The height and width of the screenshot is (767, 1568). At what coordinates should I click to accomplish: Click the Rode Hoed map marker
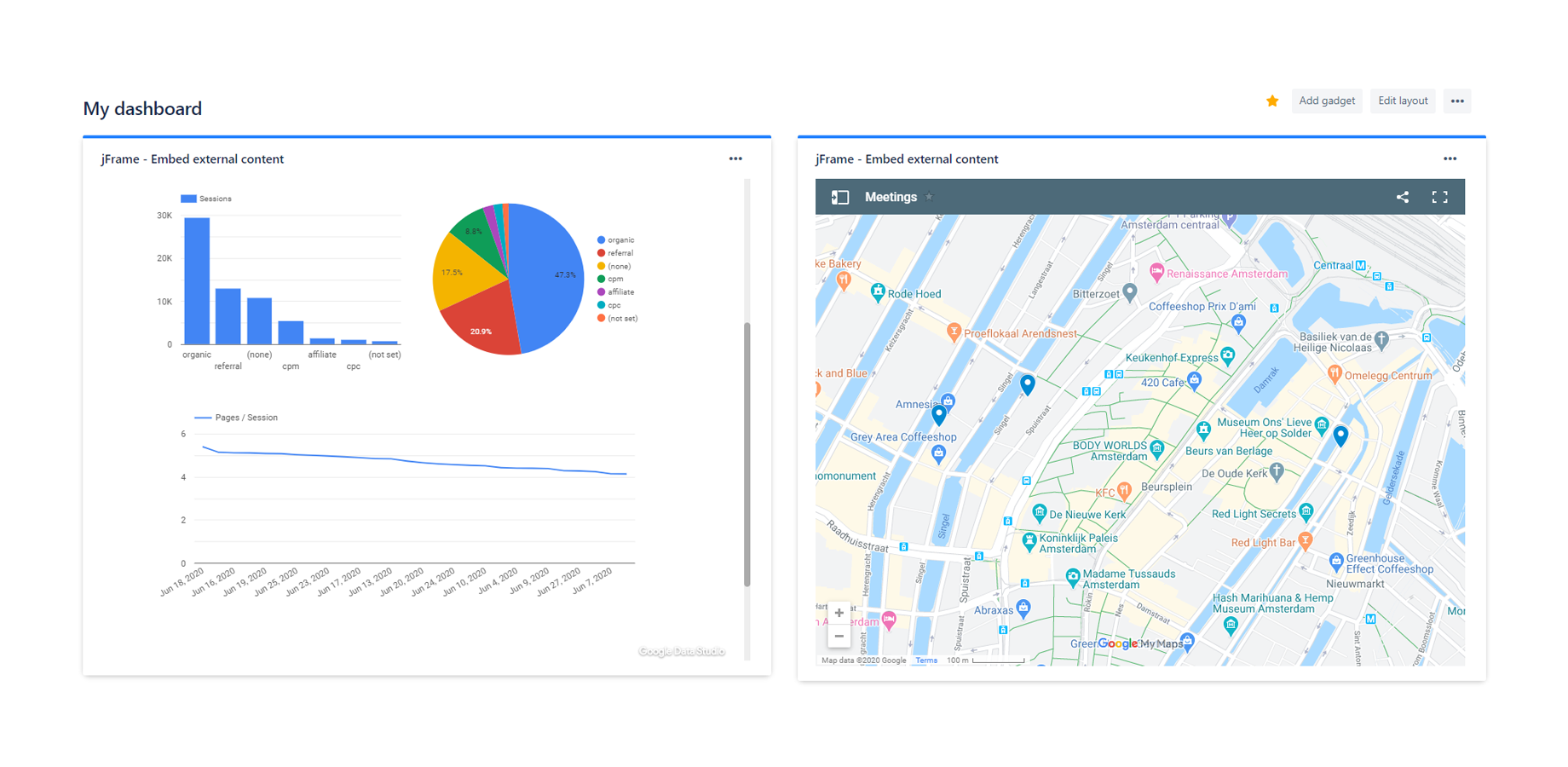878,292
